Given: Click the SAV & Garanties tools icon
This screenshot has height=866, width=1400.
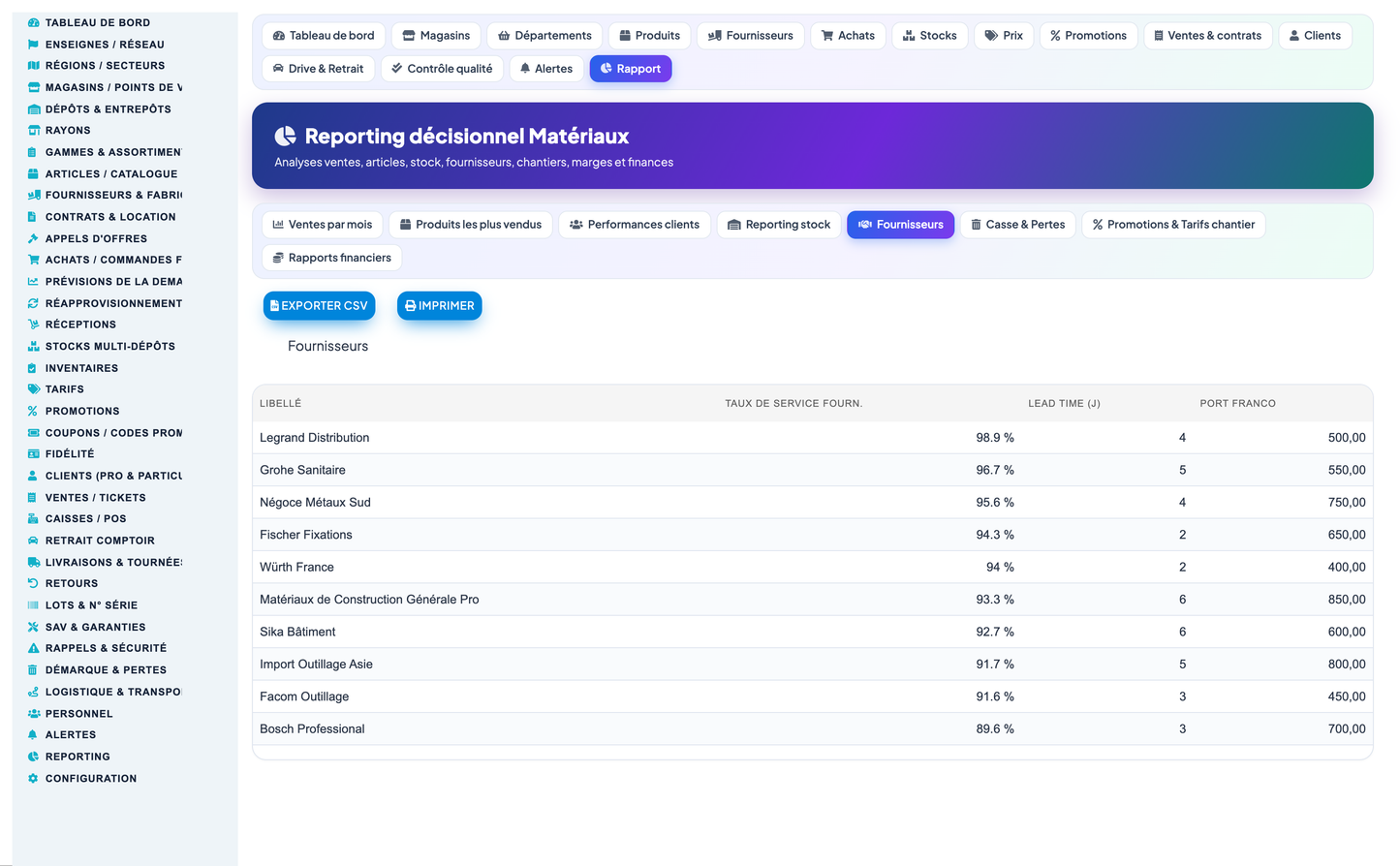Looking at the screenshot, I should (x=33, y=628).
